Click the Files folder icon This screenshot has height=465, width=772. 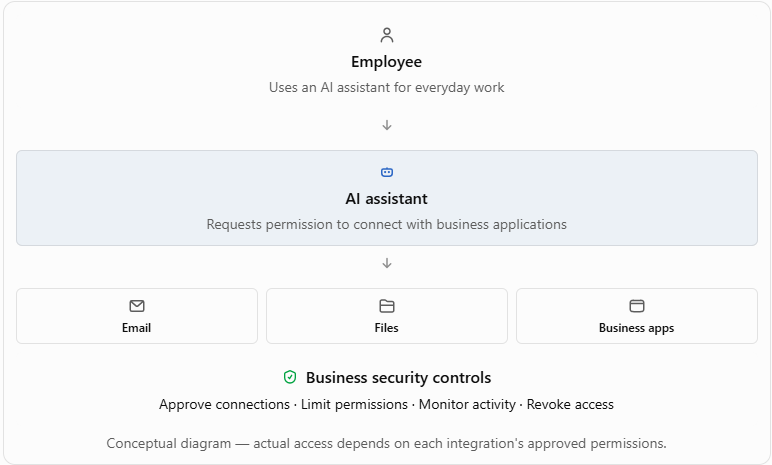[387, 306]
